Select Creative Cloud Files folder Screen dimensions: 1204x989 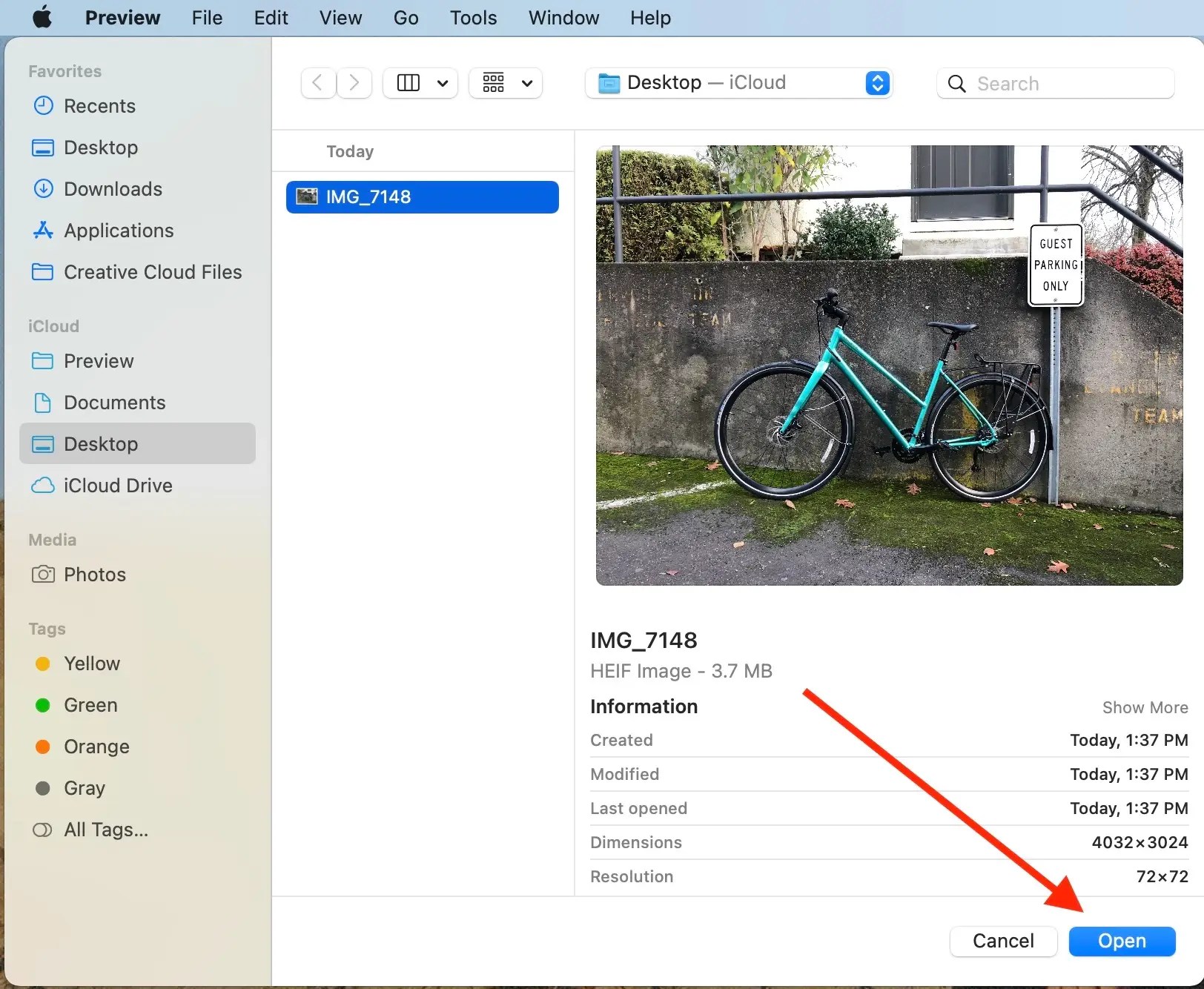138,272
